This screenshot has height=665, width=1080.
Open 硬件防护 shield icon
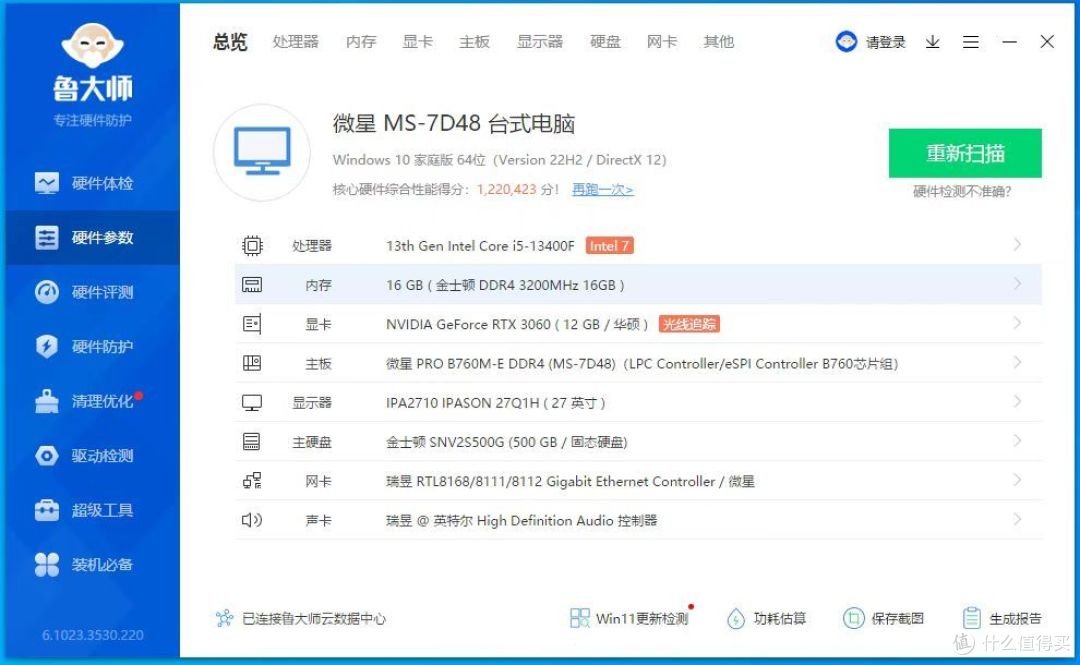(x=47, y=347)
